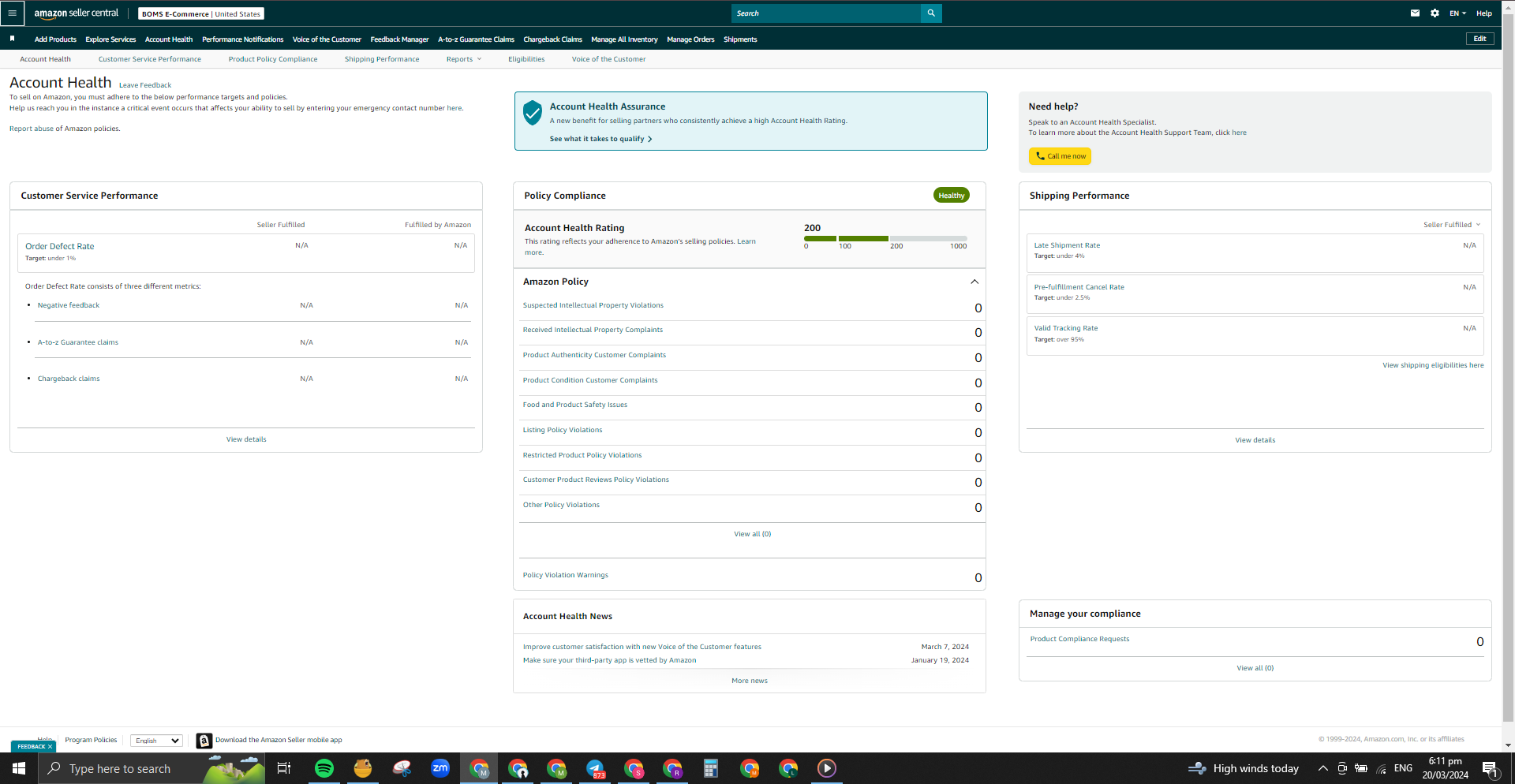Open the Program Policies footer link

point(91,740)
